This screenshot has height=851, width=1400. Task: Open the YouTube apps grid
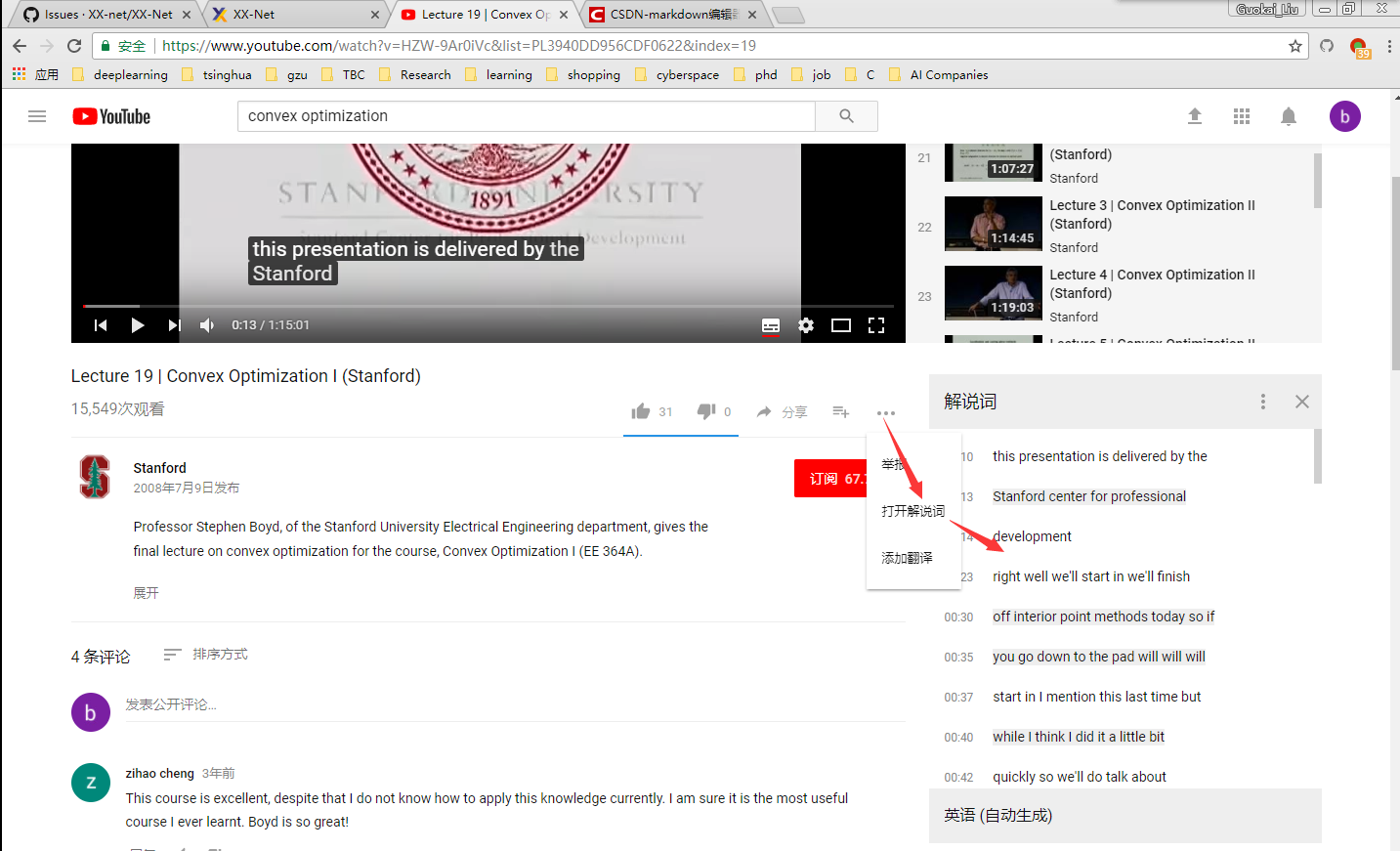(x=1242, y=116)
